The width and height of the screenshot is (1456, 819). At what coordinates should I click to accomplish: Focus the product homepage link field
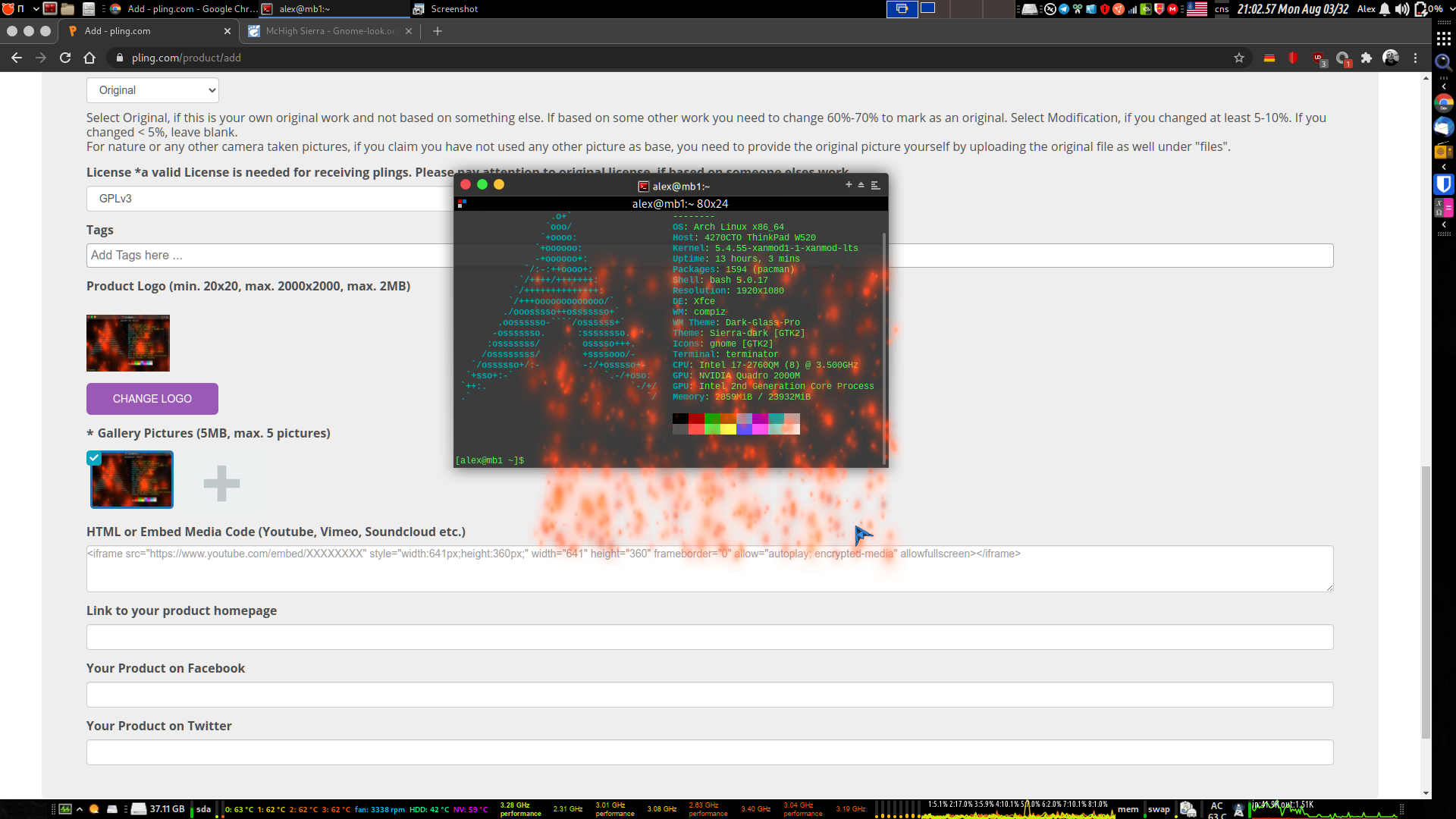(710, 637)
